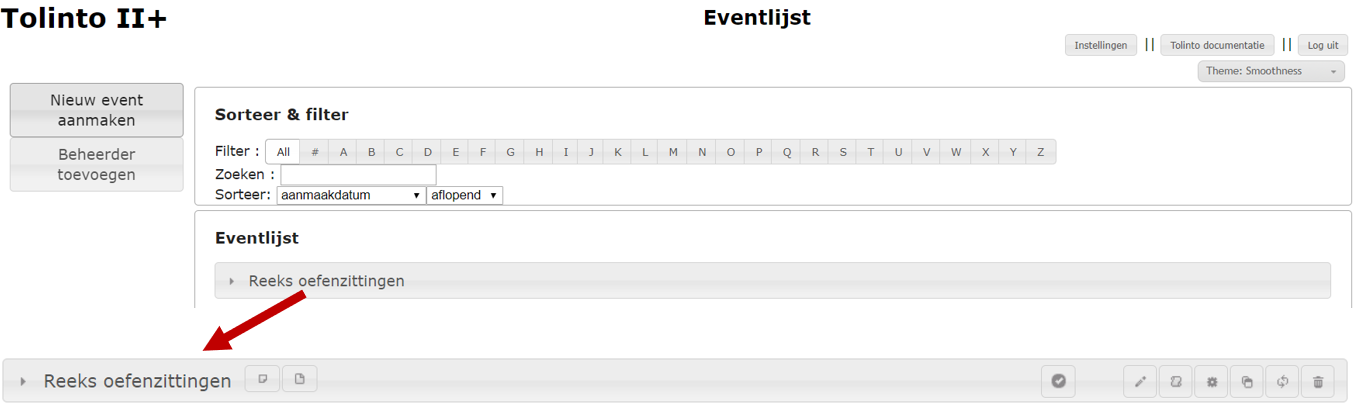Click the pencil edit icon
Screen dimensions: 1362x412
1140,381
